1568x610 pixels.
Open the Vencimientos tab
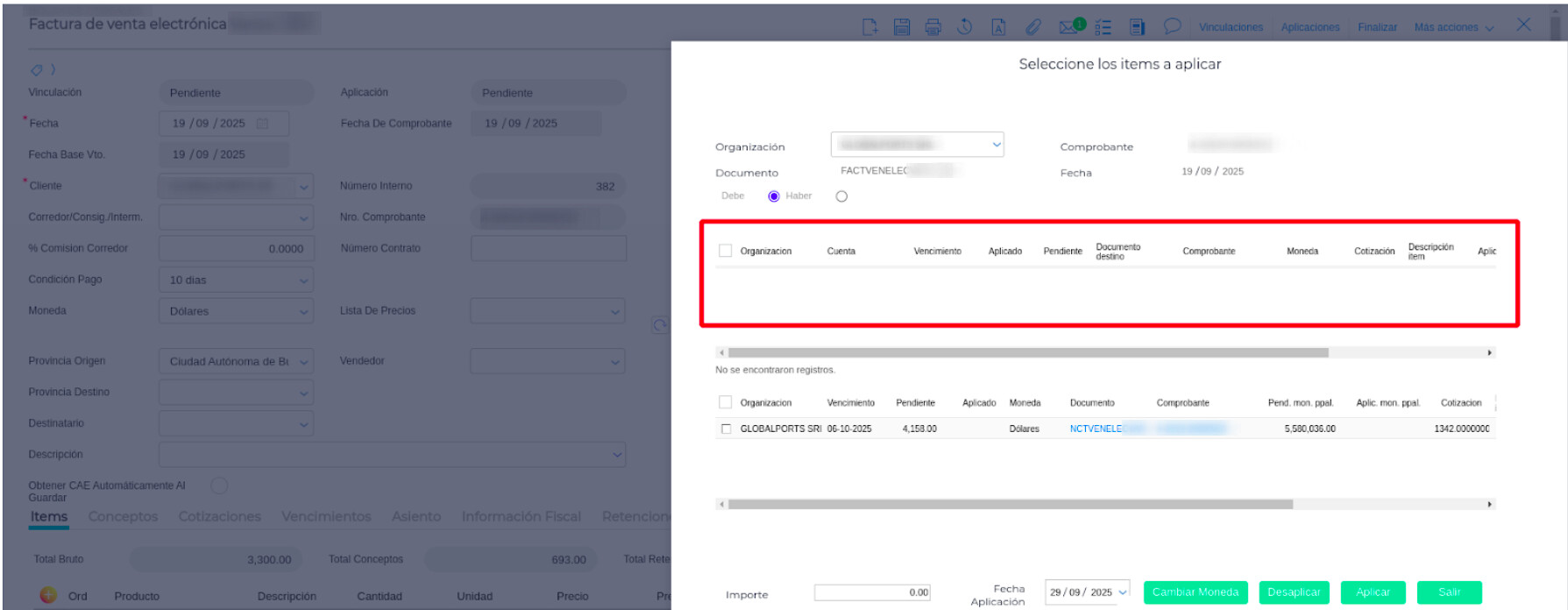pyautogui.click(x=326, y=517)
